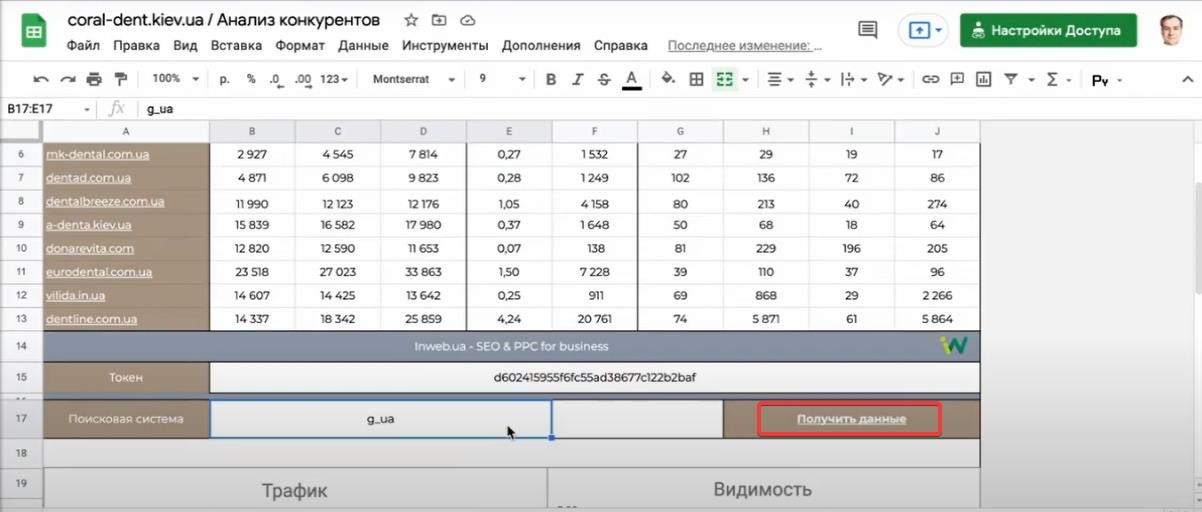The image size is (1202, 512).
Task: Open the Вид menu
Action: (185, 45)
